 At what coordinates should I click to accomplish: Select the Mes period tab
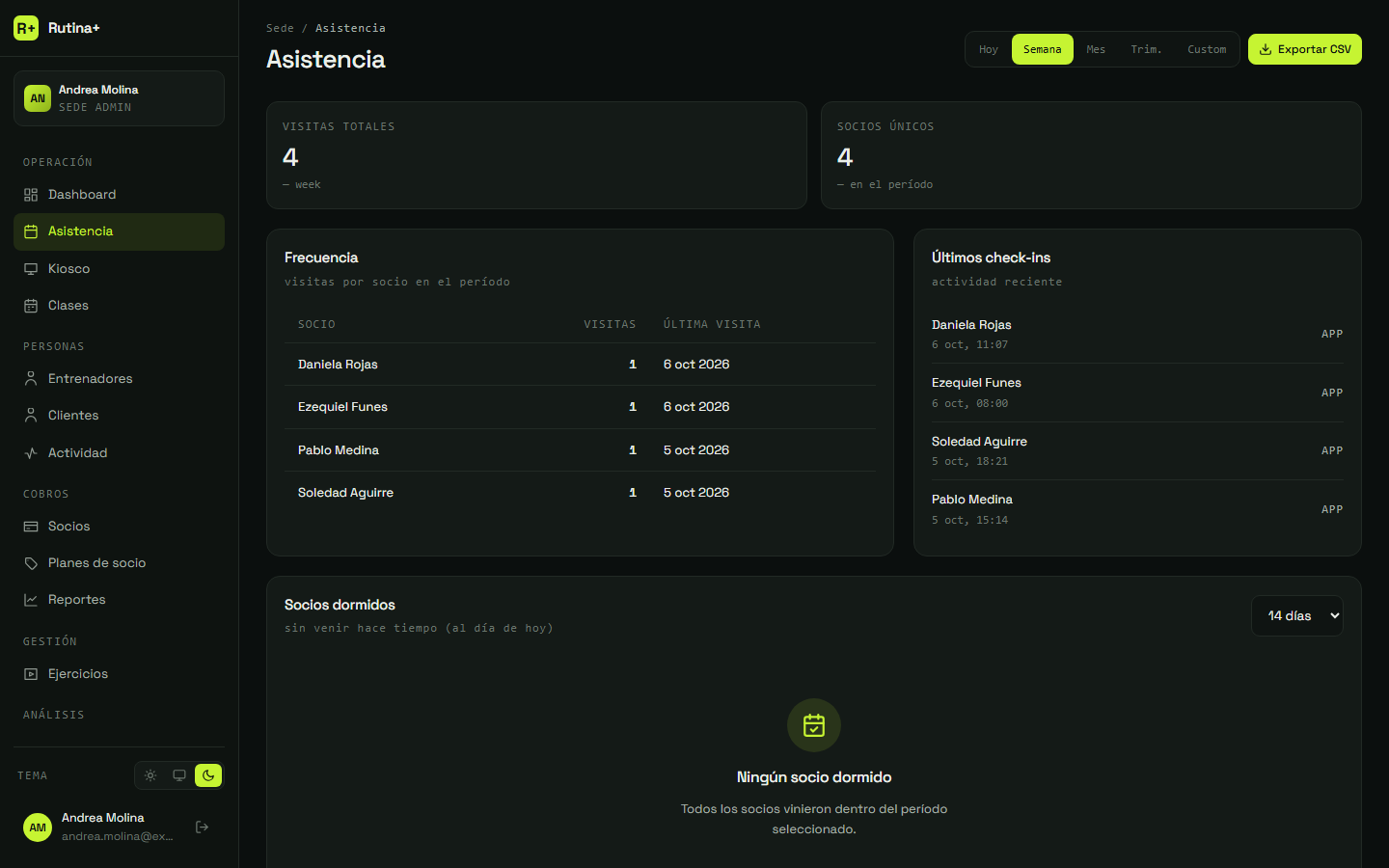[x=1096, y=49]
